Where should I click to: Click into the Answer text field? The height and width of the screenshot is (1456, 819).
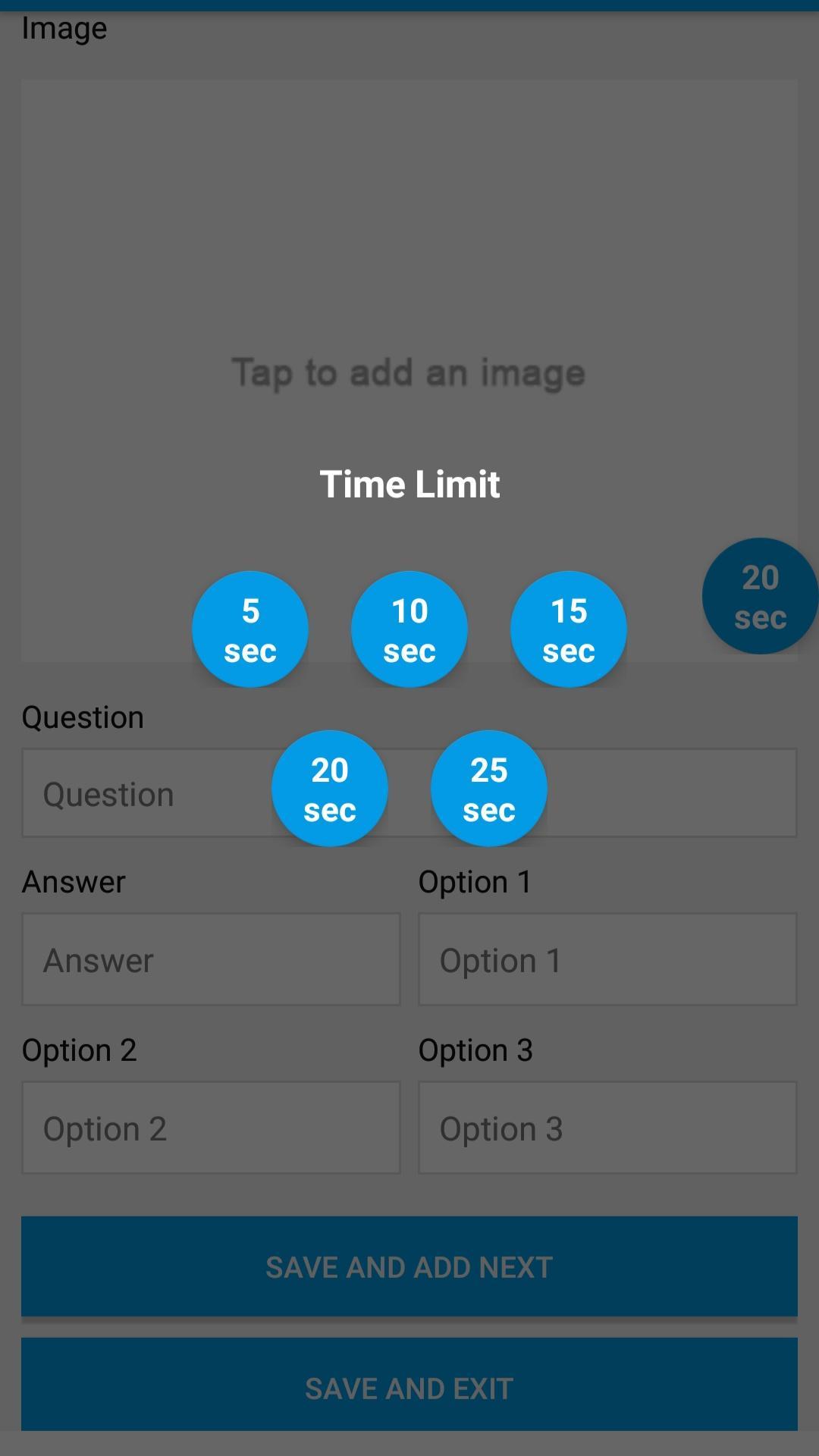pos(211,959)
